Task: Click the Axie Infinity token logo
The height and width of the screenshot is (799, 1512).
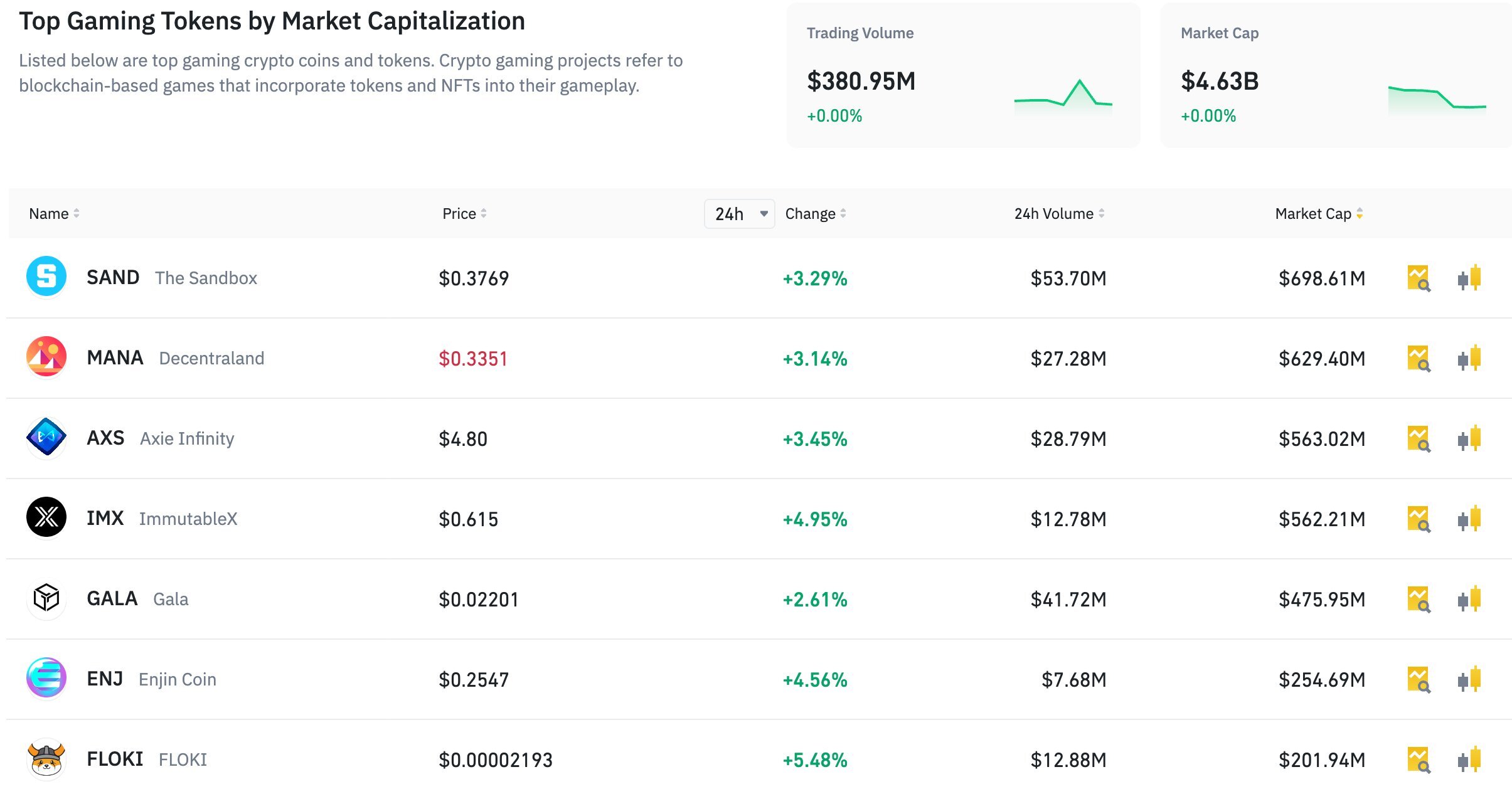Action: (46, 437)
